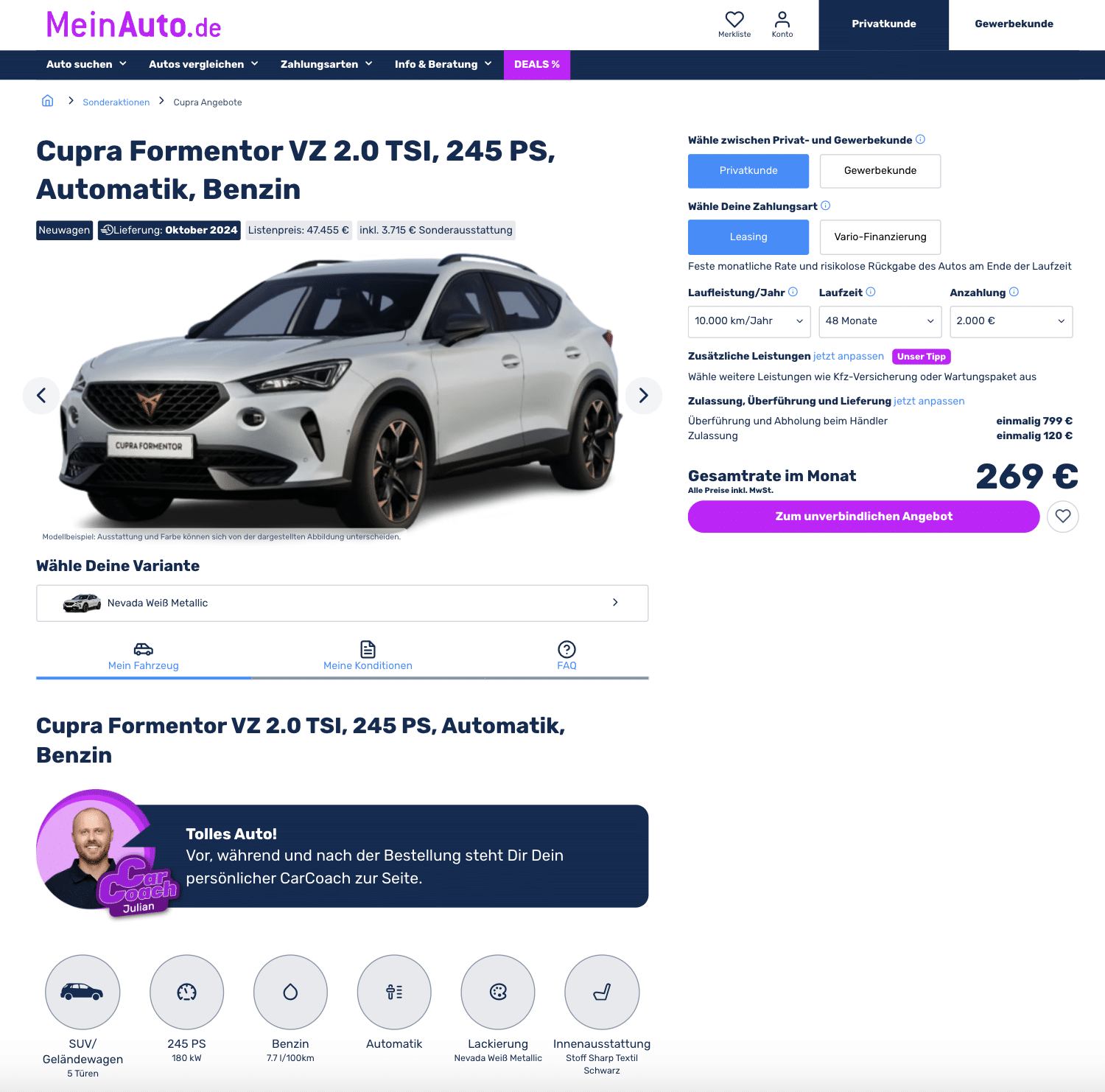The width and height of the screenshot is (1105, 1092).
Task: Expand the Nevada Weiß Metallic variant selector
Action: 343,603
